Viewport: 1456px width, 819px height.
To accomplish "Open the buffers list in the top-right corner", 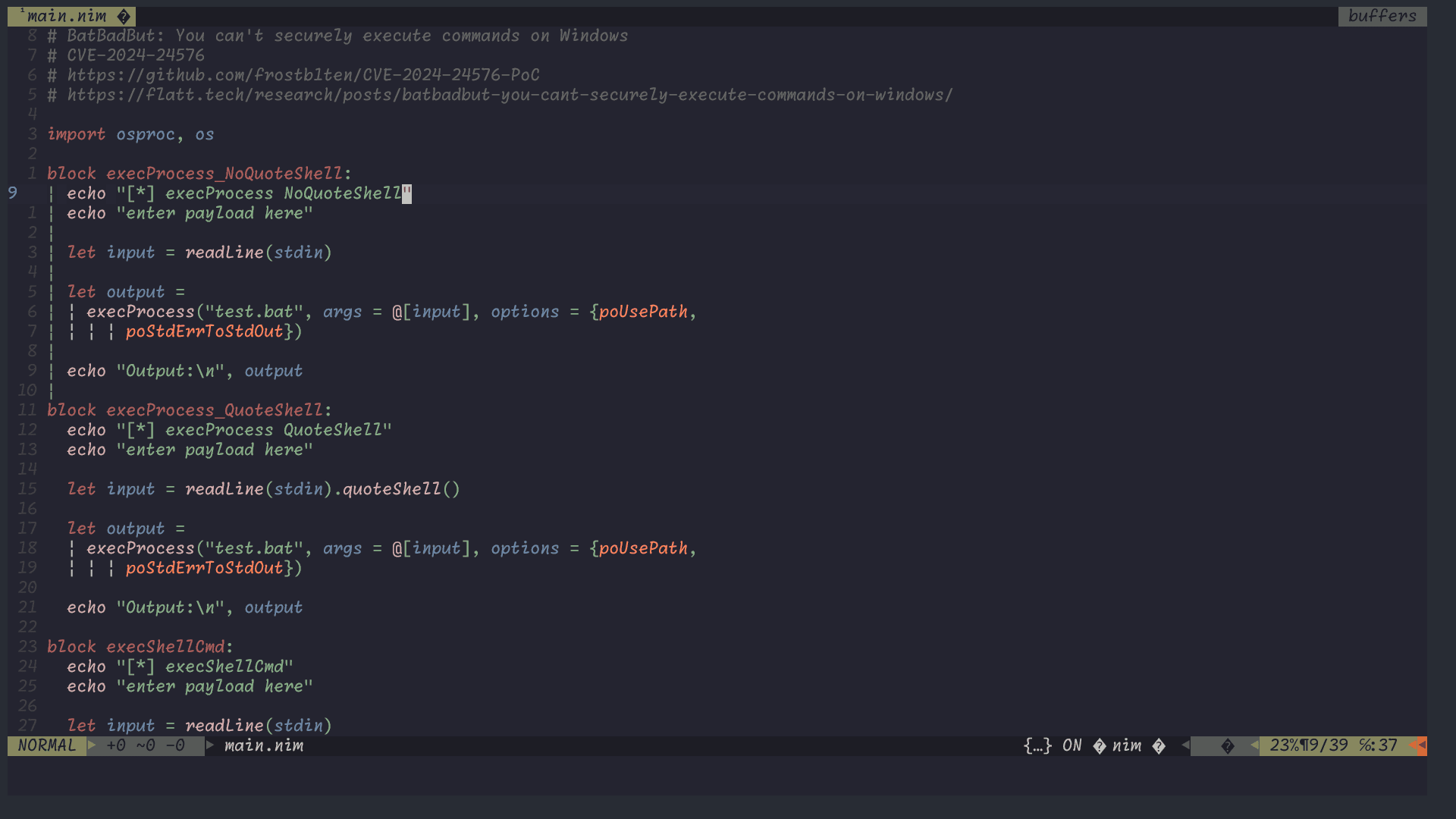I will 1382,16.
